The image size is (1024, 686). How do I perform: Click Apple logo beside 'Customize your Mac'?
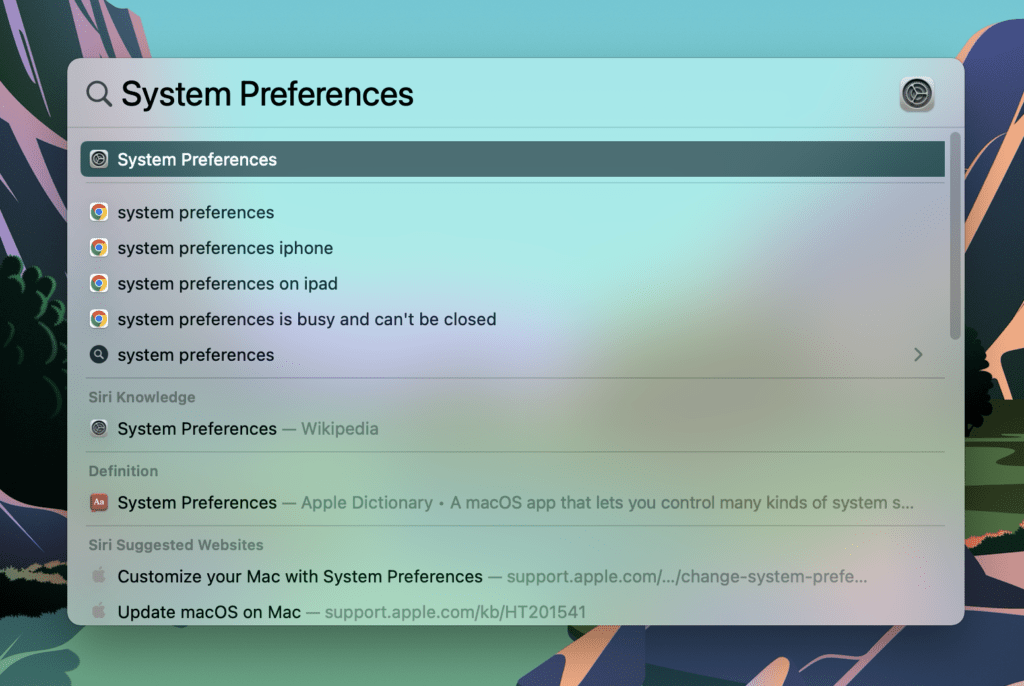pos(99,576)
